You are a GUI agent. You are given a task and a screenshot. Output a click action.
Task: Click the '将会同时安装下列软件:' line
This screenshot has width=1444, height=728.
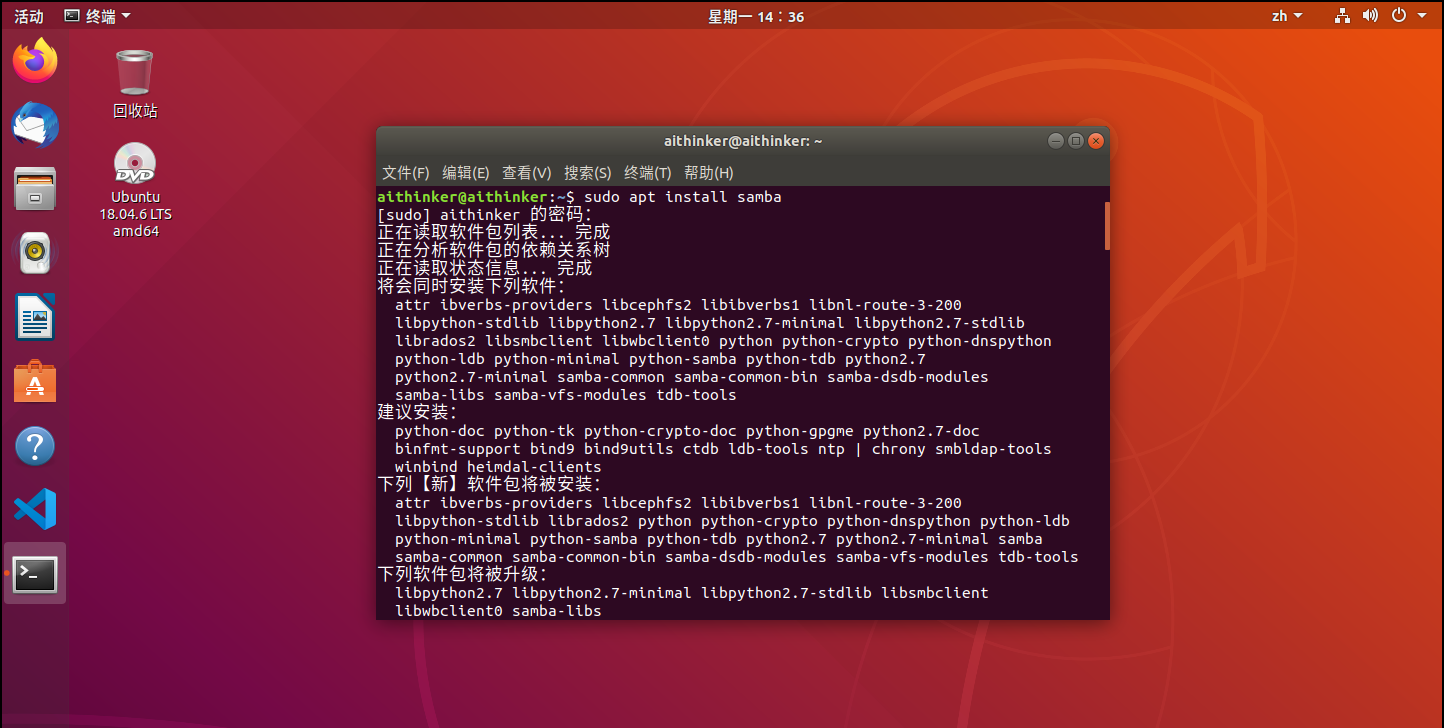pyautogui.click(x=471, y=286)
